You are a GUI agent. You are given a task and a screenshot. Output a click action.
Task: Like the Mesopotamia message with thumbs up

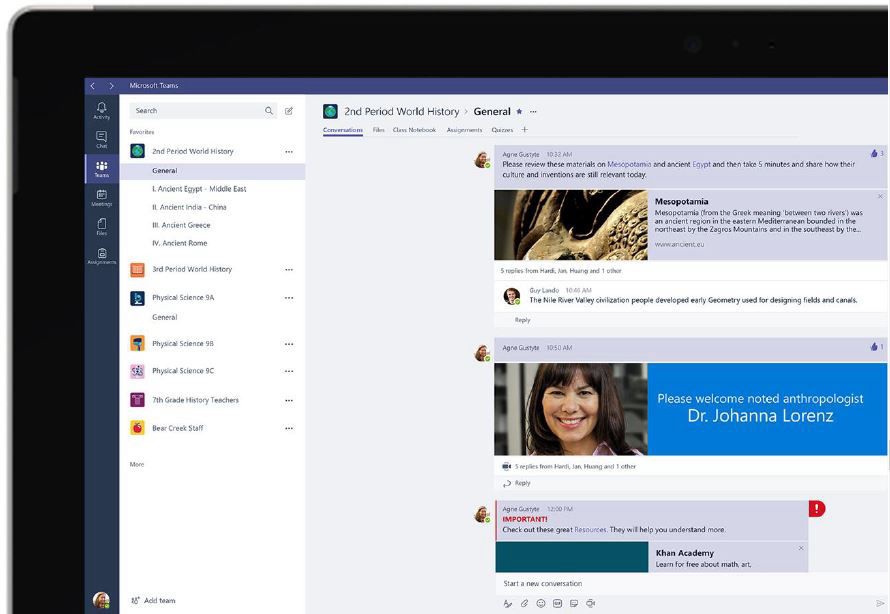[874, 154]
